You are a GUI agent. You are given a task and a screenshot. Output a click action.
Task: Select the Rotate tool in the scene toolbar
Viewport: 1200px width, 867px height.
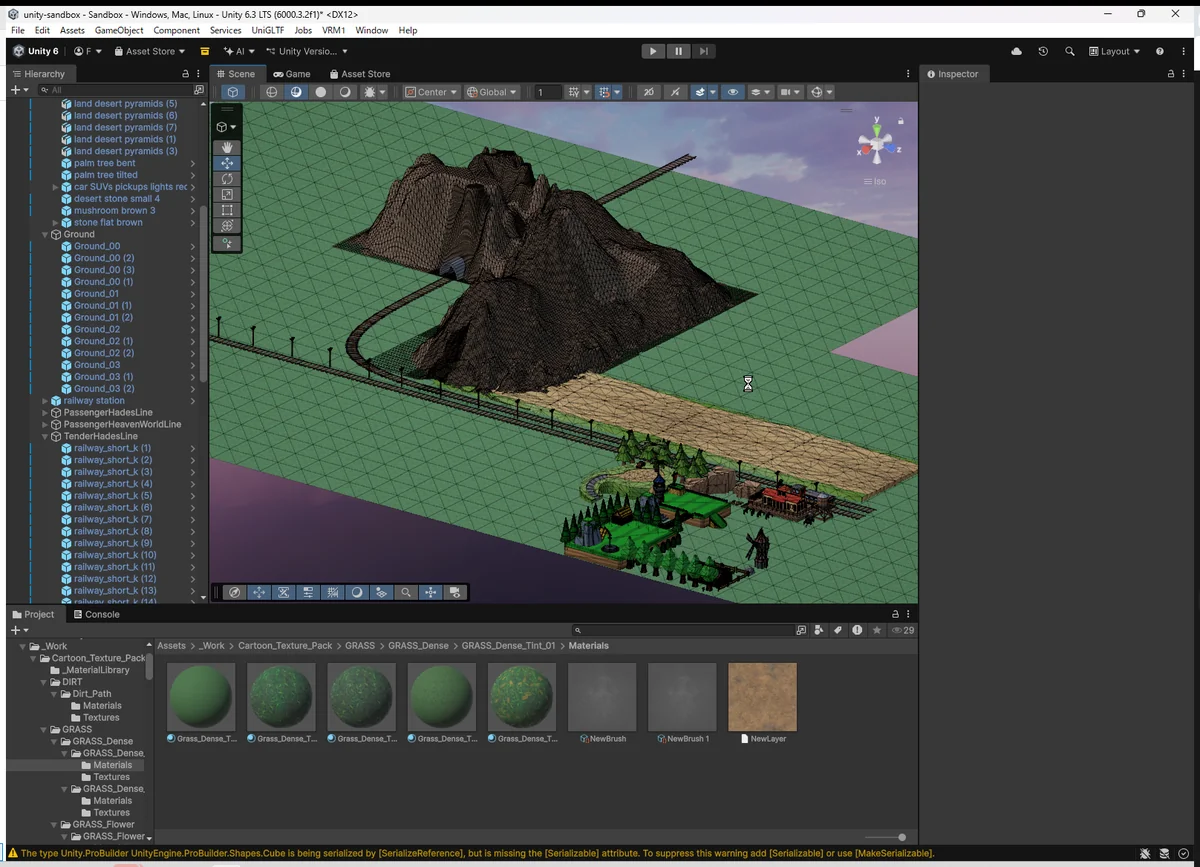(227, 179)
